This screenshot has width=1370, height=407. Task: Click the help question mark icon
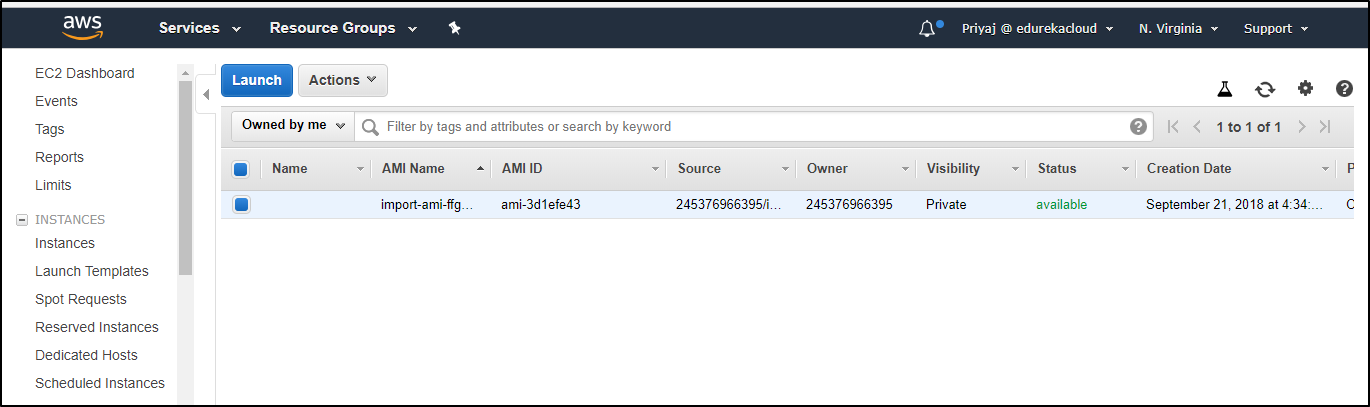click(1344, 89)
